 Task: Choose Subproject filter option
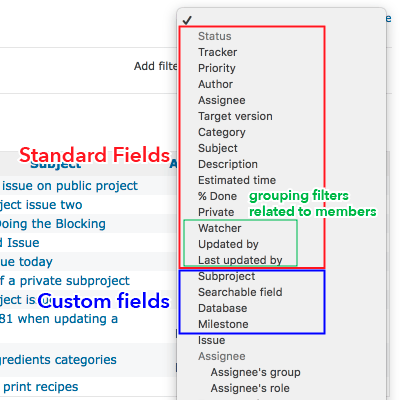point(227,276)
